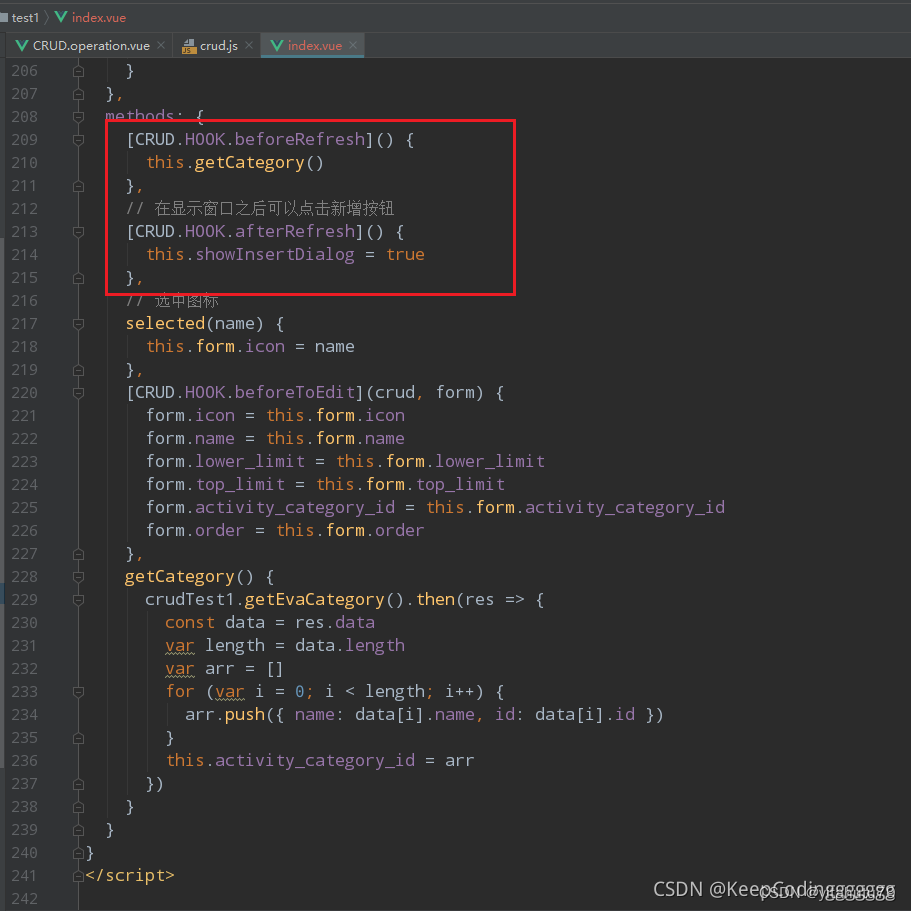Collapse beforeRefresh hook fold at line 209
The height and width of the screenshot is (911, 911).
coord(78,140)
